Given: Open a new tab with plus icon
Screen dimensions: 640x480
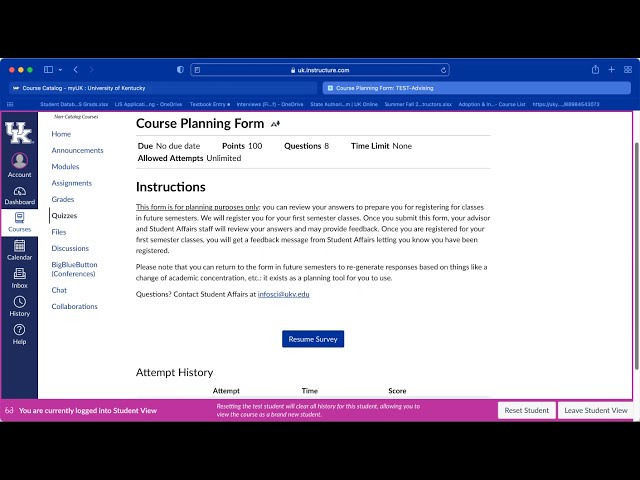Looking at the screenshot, I should [611, 70].
